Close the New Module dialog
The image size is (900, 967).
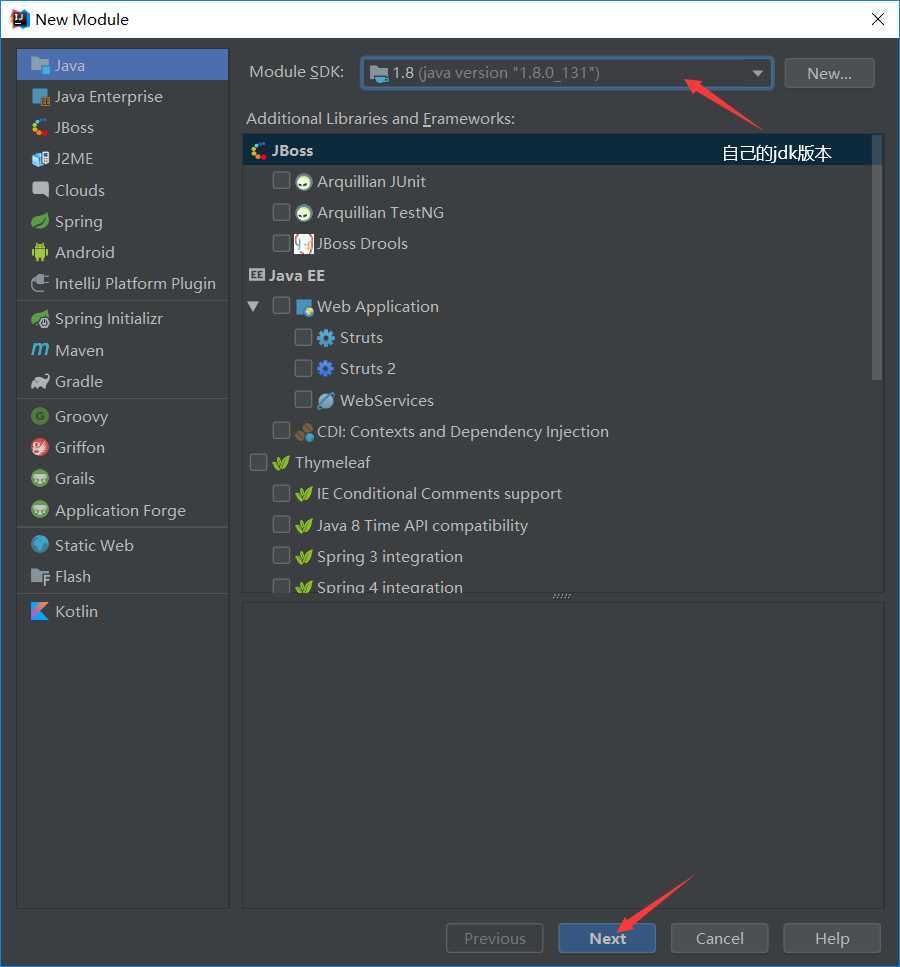[878, 19]
